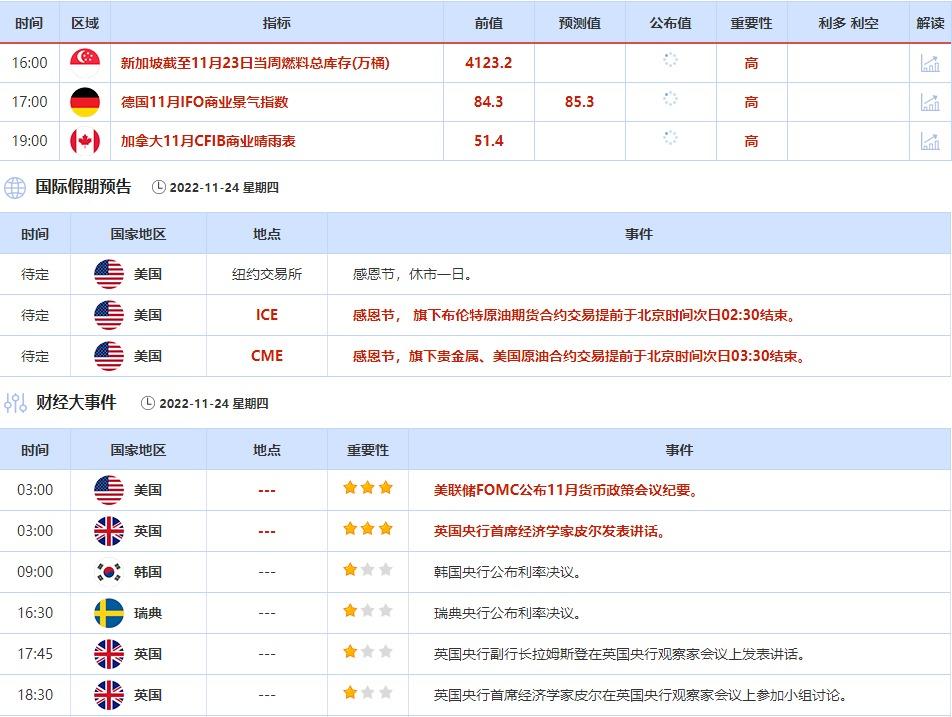This screenshot has height=717, width=952.
Task: Click the South Korea flag at 09:00
Action: coord(108,572)
